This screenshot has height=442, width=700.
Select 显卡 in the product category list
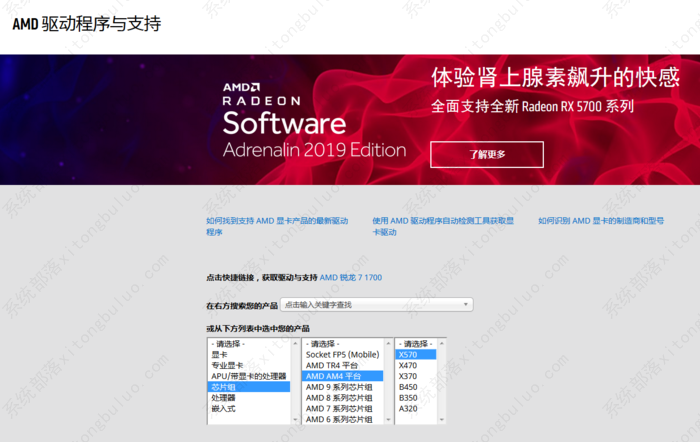point(219,354)
